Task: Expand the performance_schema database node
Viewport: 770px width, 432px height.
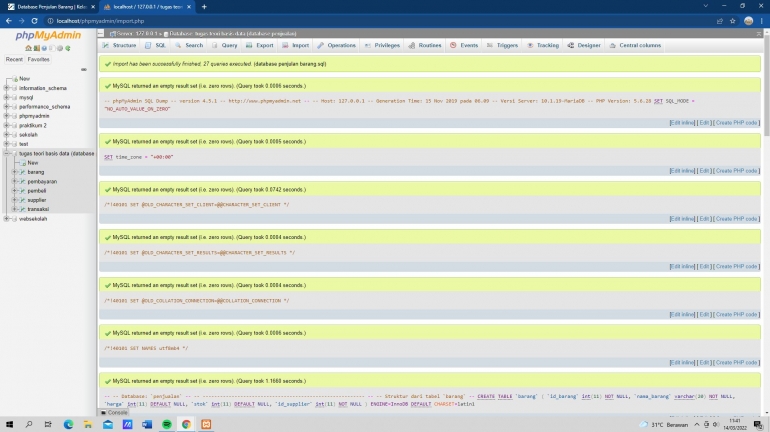Action: [6, 107]
